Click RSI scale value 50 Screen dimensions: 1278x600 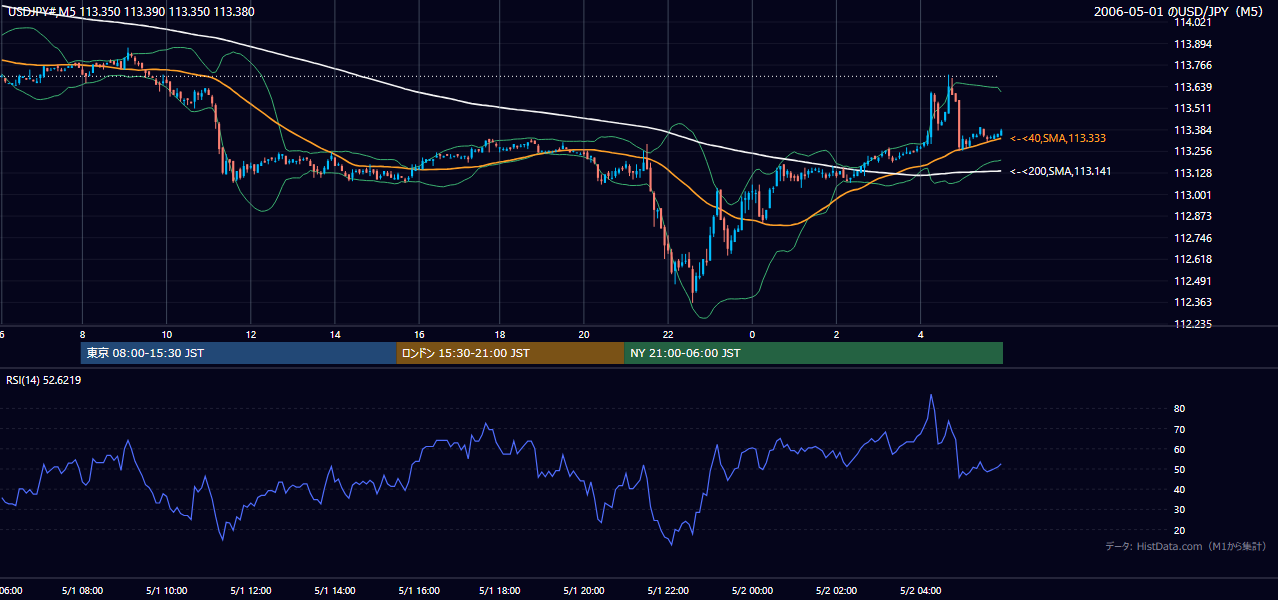click(x=1180, y=469)
